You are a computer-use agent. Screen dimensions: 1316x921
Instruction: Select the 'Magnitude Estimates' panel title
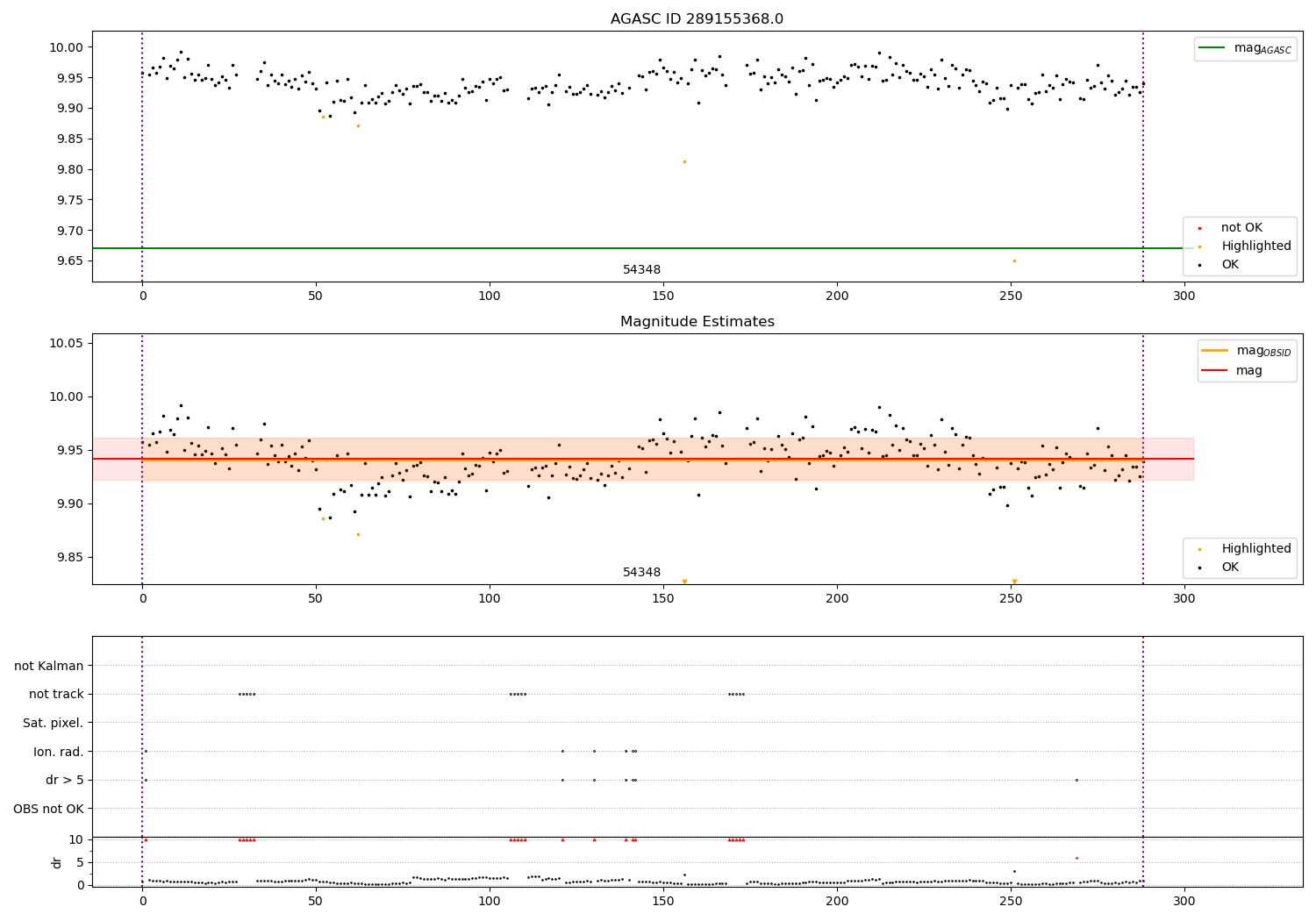(697, 322)
